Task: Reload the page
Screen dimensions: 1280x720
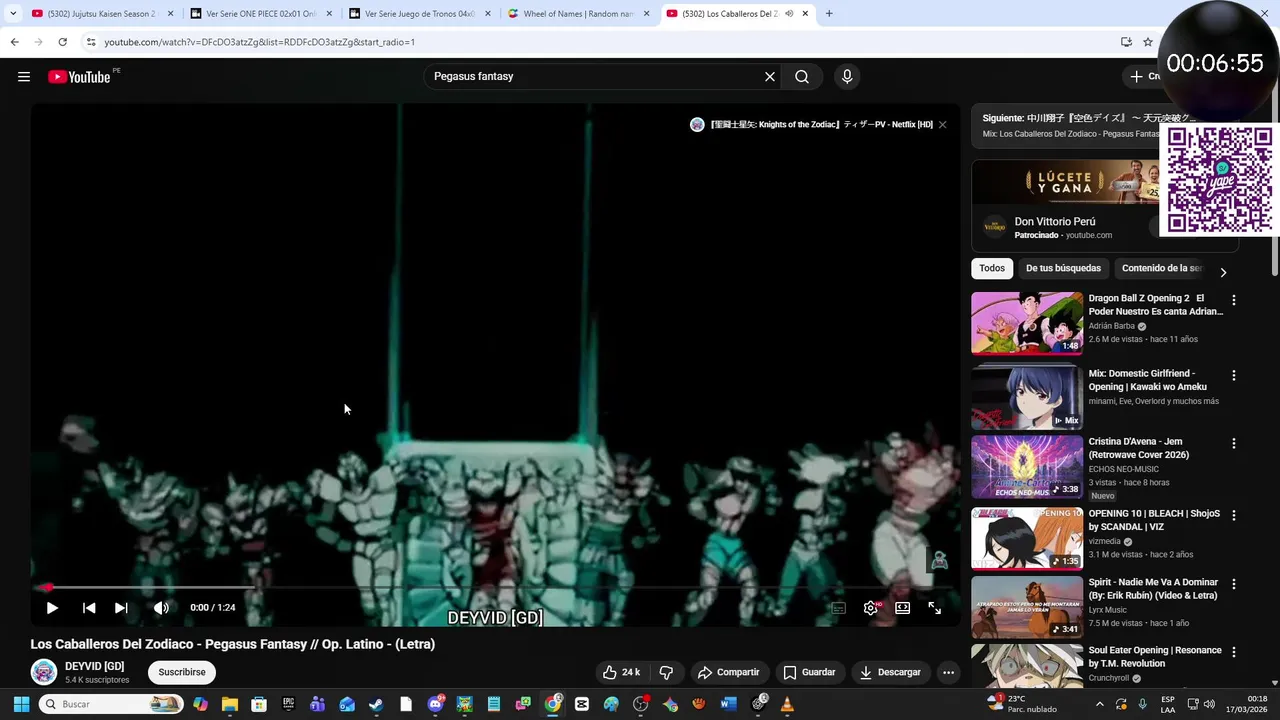Action: (62, 42)
